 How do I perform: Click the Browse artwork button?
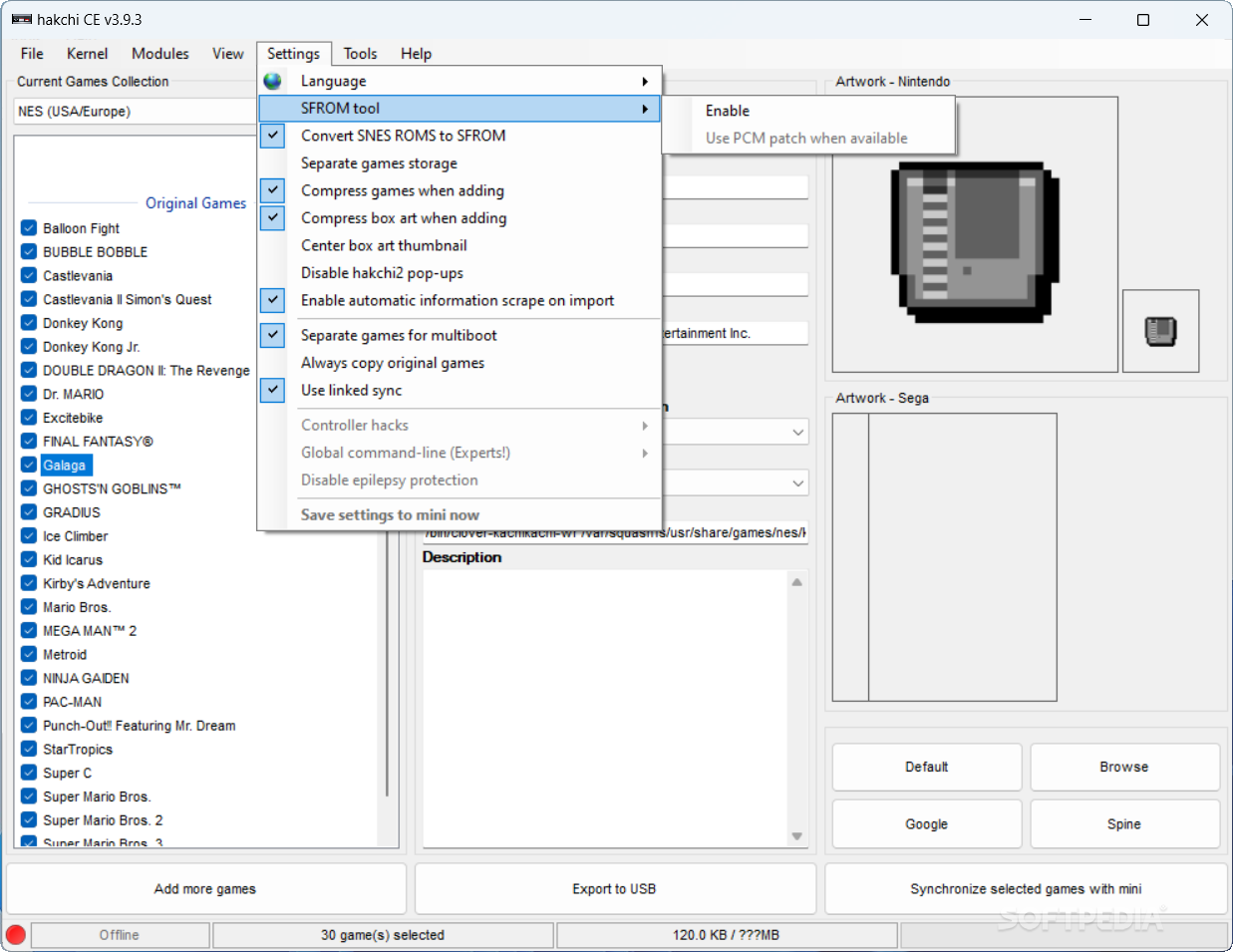1124,767
